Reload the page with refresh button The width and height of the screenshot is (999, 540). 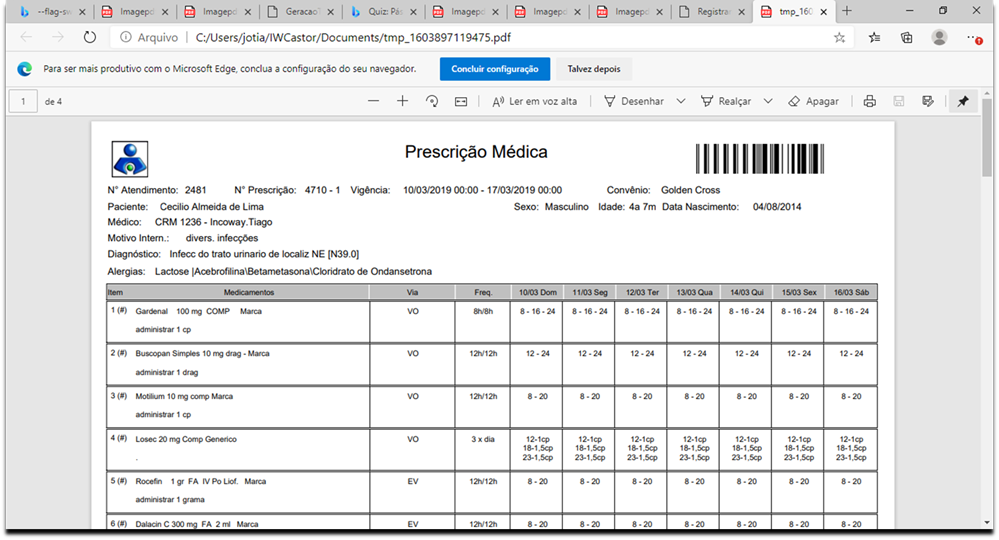[90, 37]
